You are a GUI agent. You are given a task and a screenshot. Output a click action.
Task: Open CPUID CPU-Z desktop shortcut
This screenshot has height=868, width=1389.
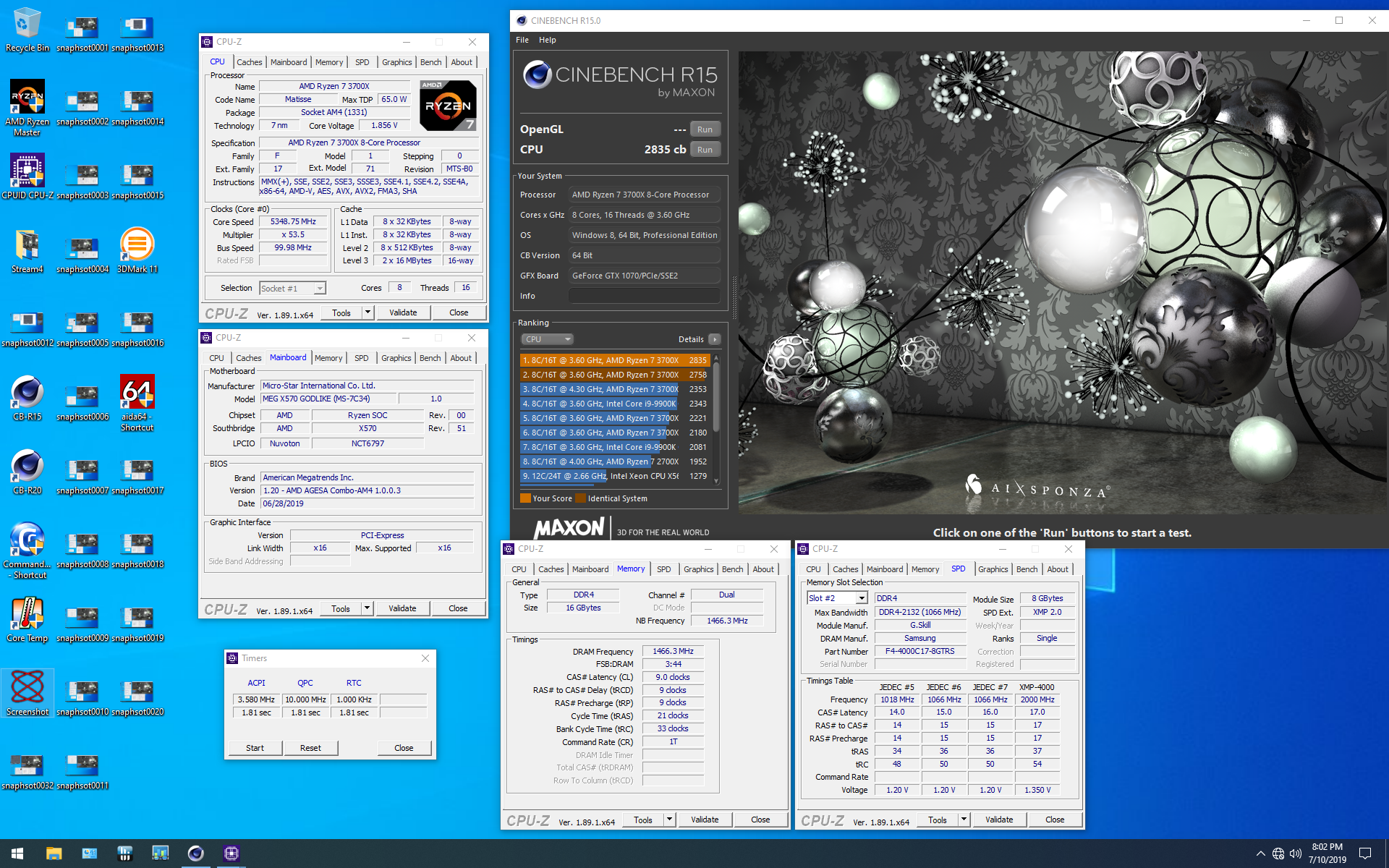[27, 176]
